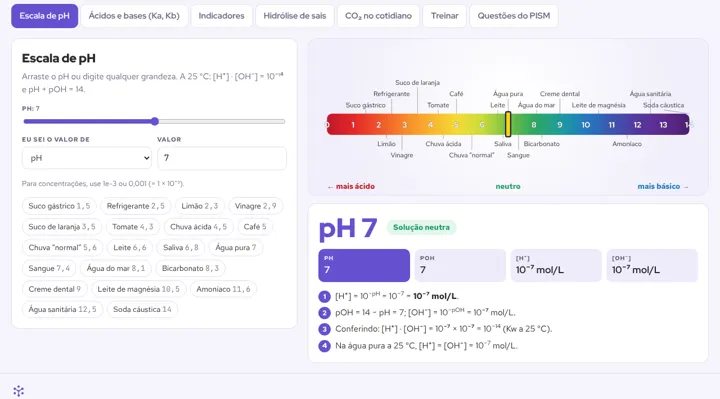Choose the Café 5 preset
720x399 pixels.
[255, 227]
